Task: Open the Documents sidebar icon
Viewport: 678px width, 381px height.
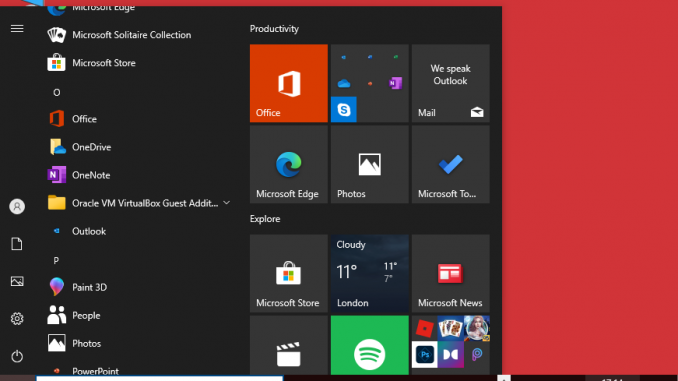Action: pyautogui.click(x=17, y=244)
